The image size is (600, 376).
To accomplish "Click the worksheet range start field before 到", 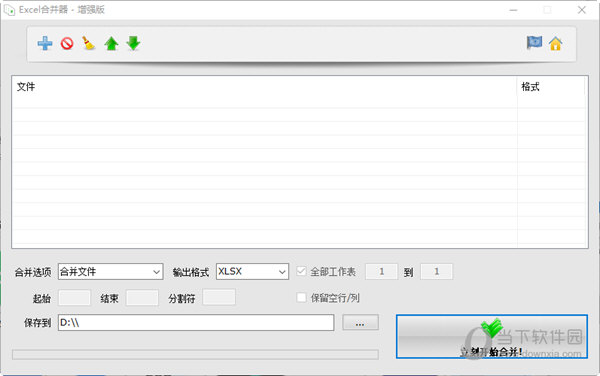I will (x=382, y=272).
